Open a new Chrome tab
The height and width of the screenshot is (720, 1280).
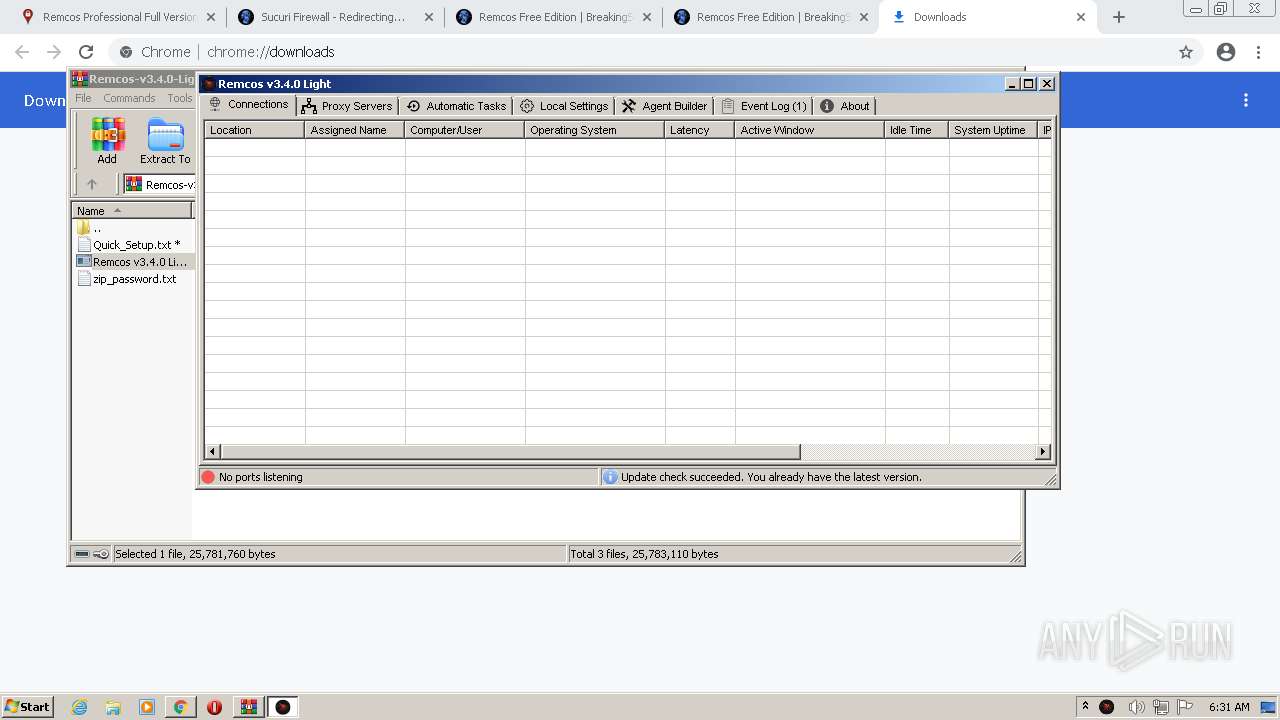pyautogui.click(x=1119, y=17)
